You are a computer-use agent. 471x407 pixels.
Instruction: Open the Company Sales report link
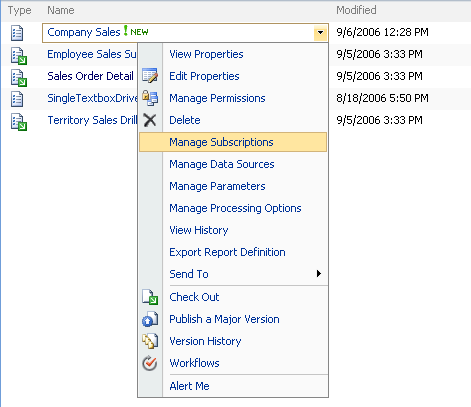tap(84, 32)
